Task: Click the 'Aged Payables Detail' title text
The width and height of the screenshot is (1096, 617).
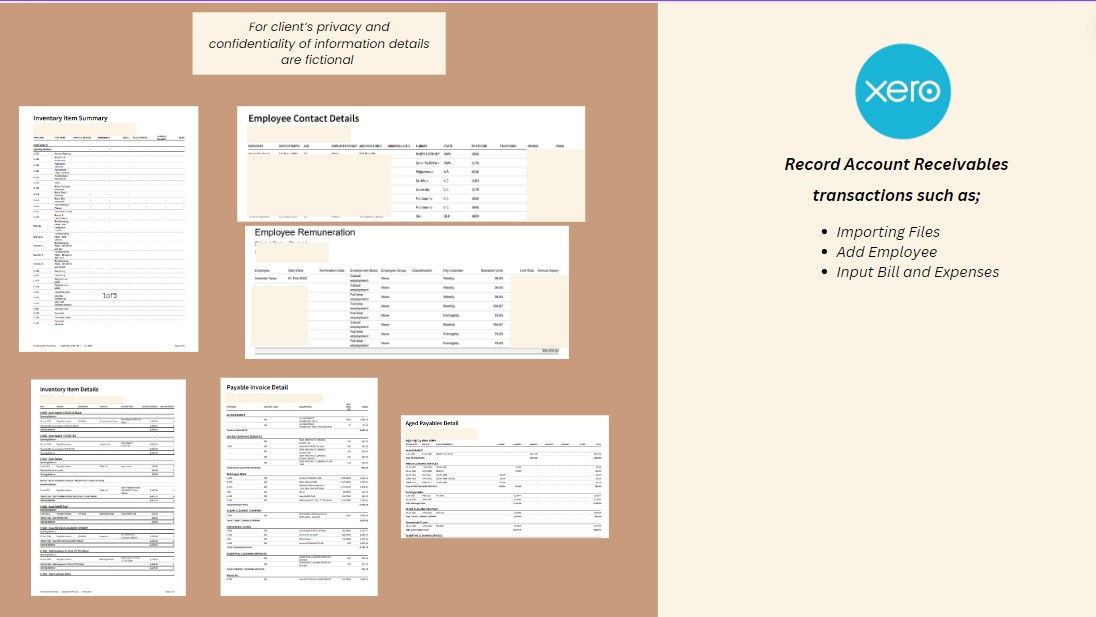Action: pyautogui.click(x=432, y=423)
